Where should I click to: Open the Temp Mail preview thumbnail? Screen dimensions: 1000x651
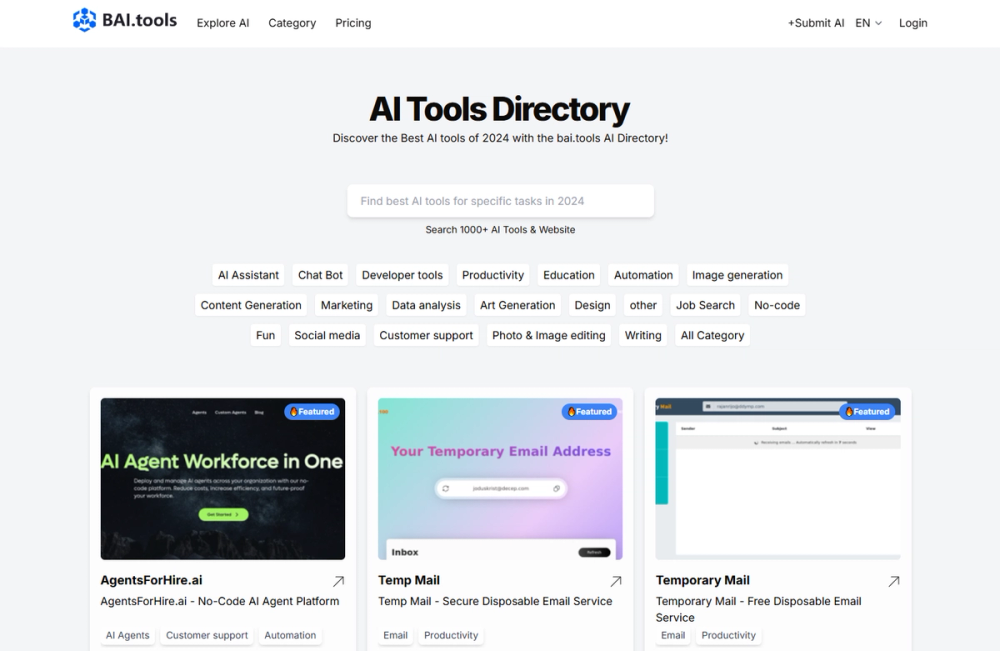pos(500,479)
